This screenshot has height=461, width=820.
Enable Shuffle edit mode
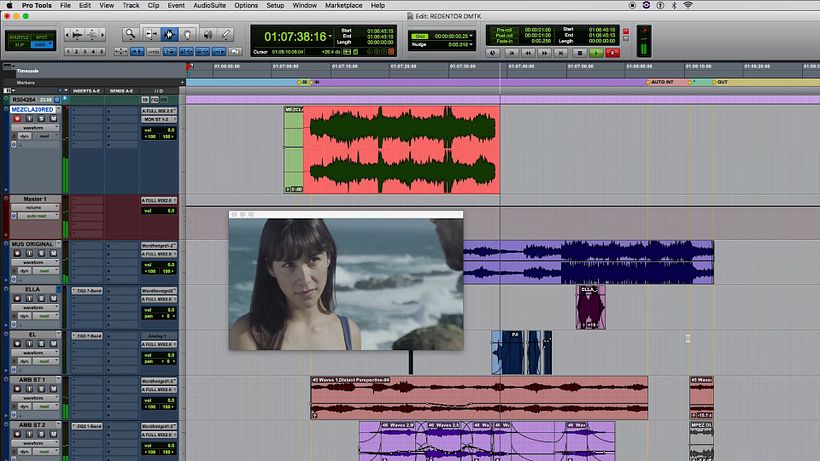(19, 37)
